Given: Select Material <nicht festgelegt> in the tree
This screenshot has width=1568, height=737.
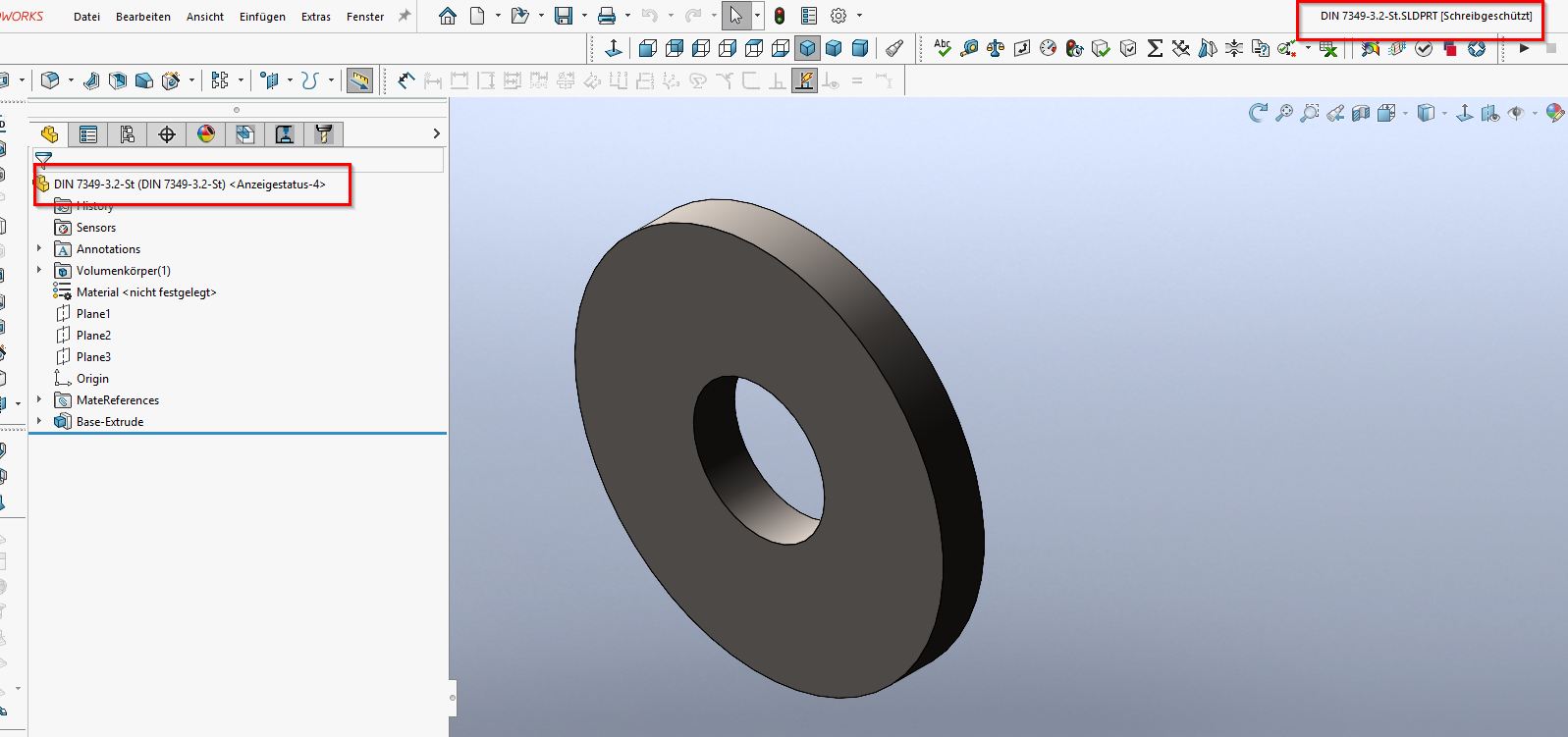Looking at the screenshot, I should coord(145,292).
